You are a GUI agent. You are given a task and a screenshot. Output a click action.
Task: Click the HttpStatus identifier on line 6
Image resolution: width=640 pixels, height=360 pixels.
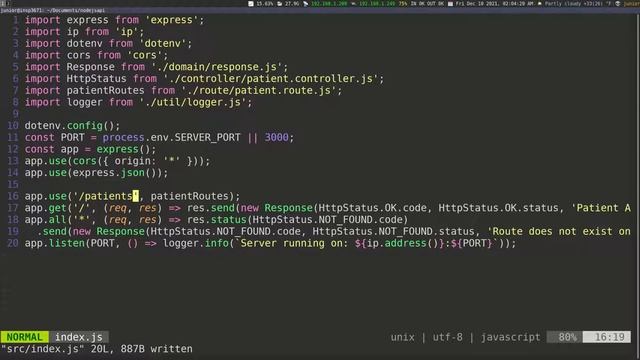click(96, 79)
